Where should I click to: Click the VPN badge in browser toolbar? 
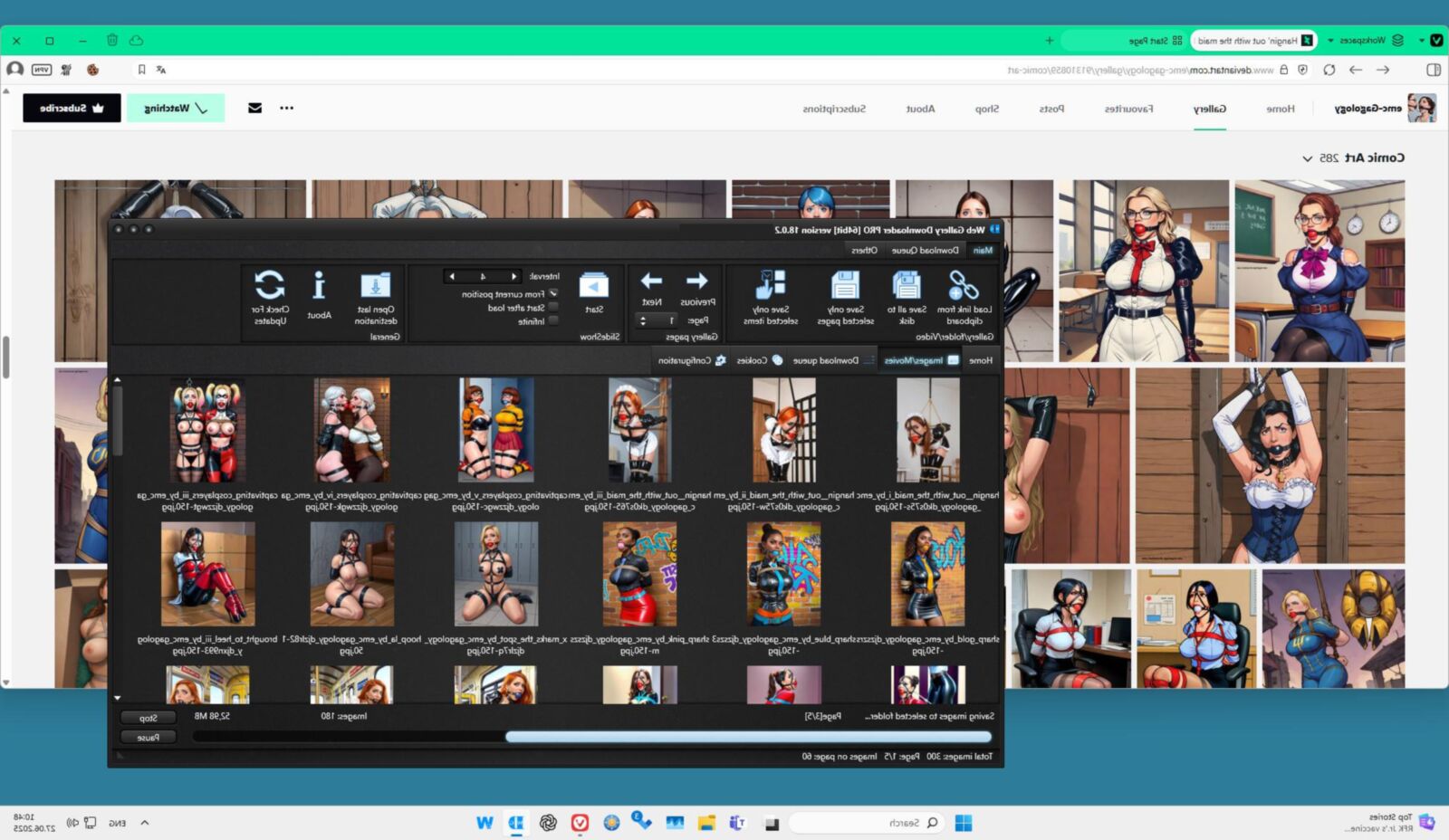42,70
